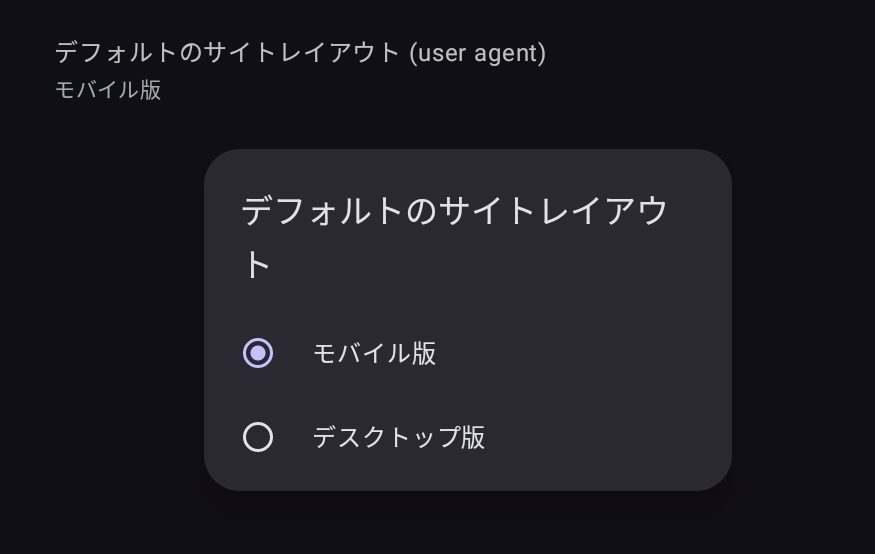
Task: Click the filled radio circle icon
Action: [258, 353]
